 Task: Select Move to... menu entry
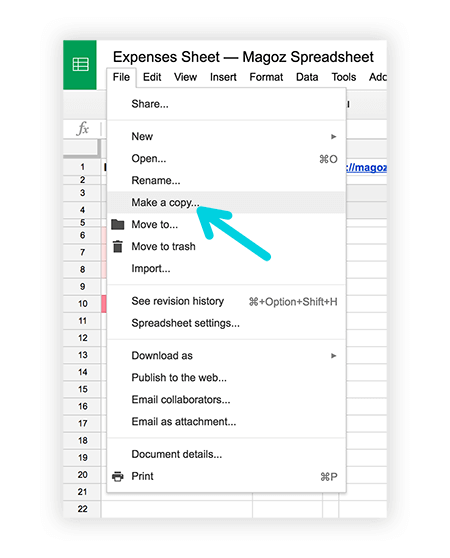click(x=226, y=225)
